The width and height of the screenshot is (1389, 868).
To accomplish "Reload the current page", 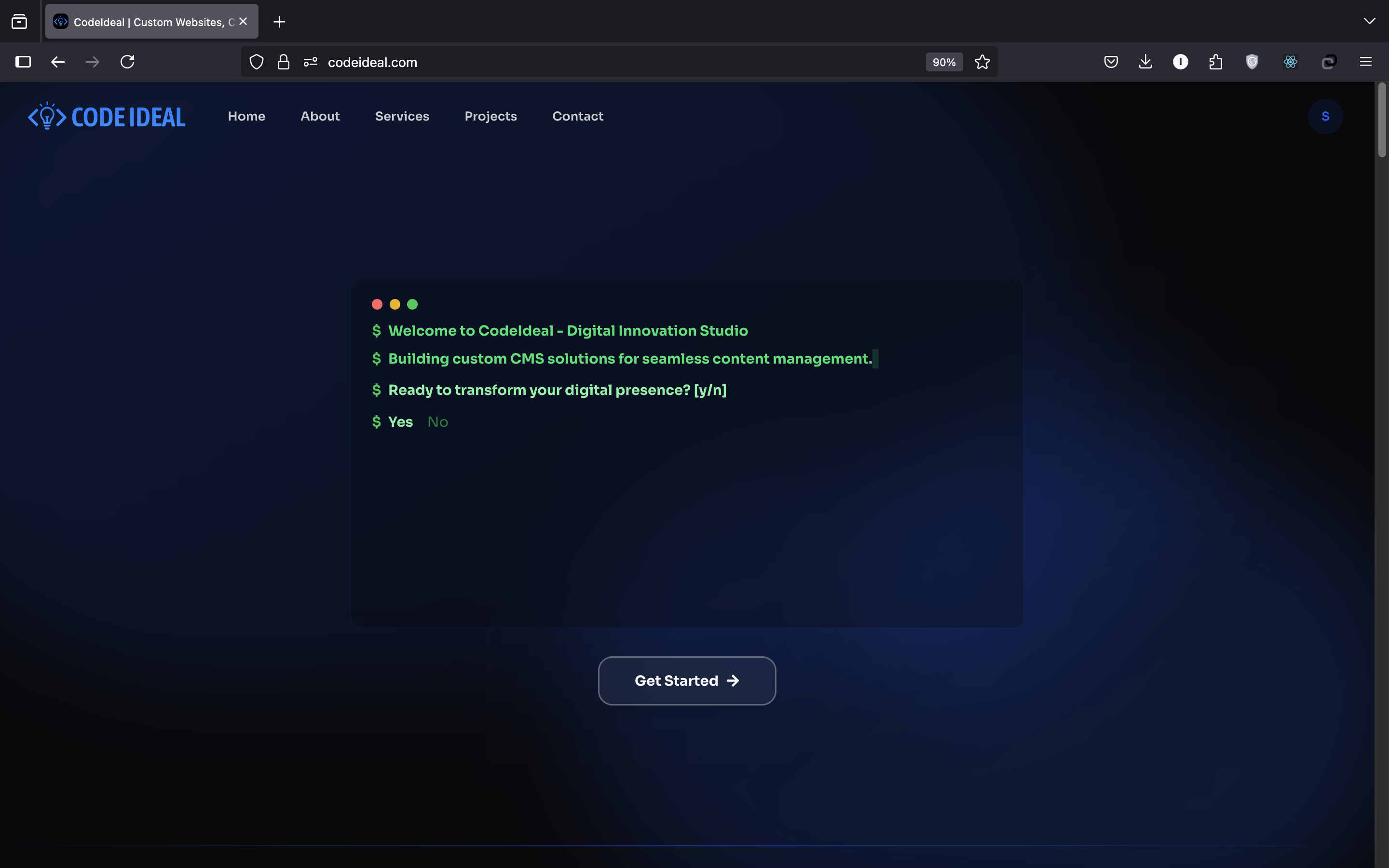I will click(127, 62).
